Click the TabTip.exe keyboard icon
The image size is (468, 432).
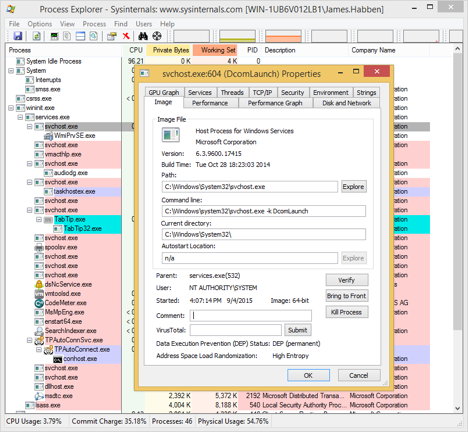pyautogui.click(x=48, y=219)
